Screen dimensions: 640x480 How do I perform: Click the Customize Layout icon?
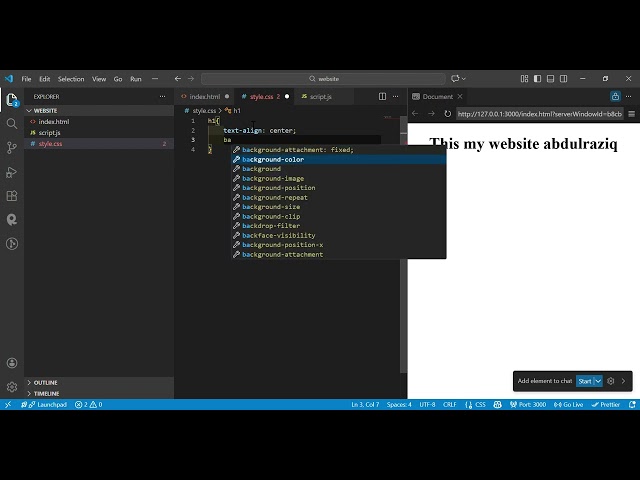(524, 78)
